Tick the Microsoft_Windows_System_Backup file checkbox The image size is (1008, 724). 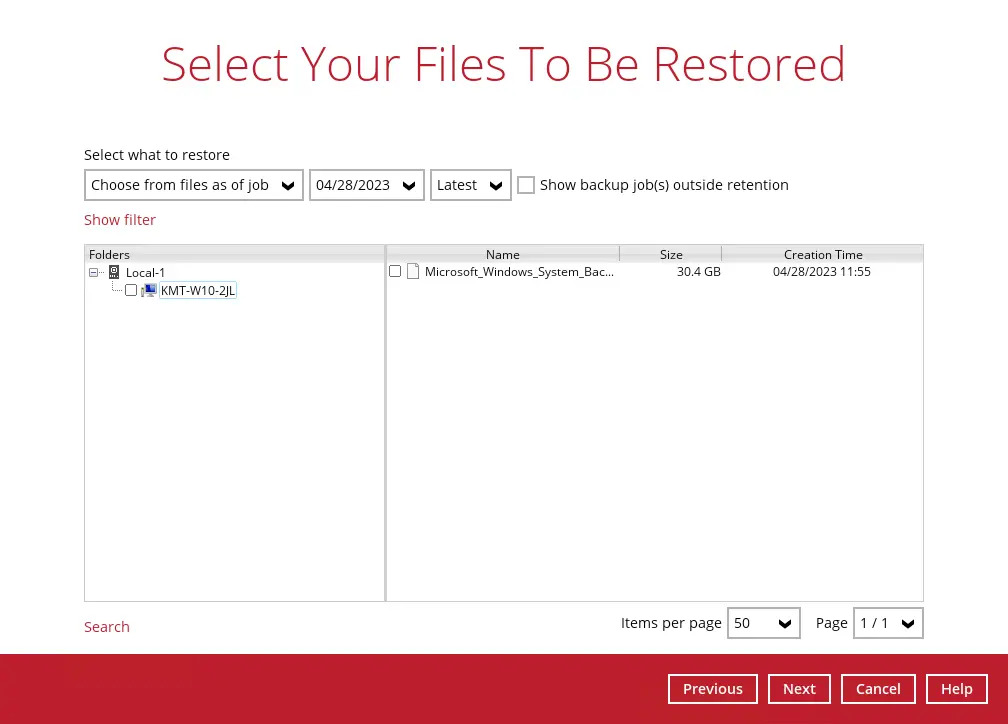click(x=395, y=271)
